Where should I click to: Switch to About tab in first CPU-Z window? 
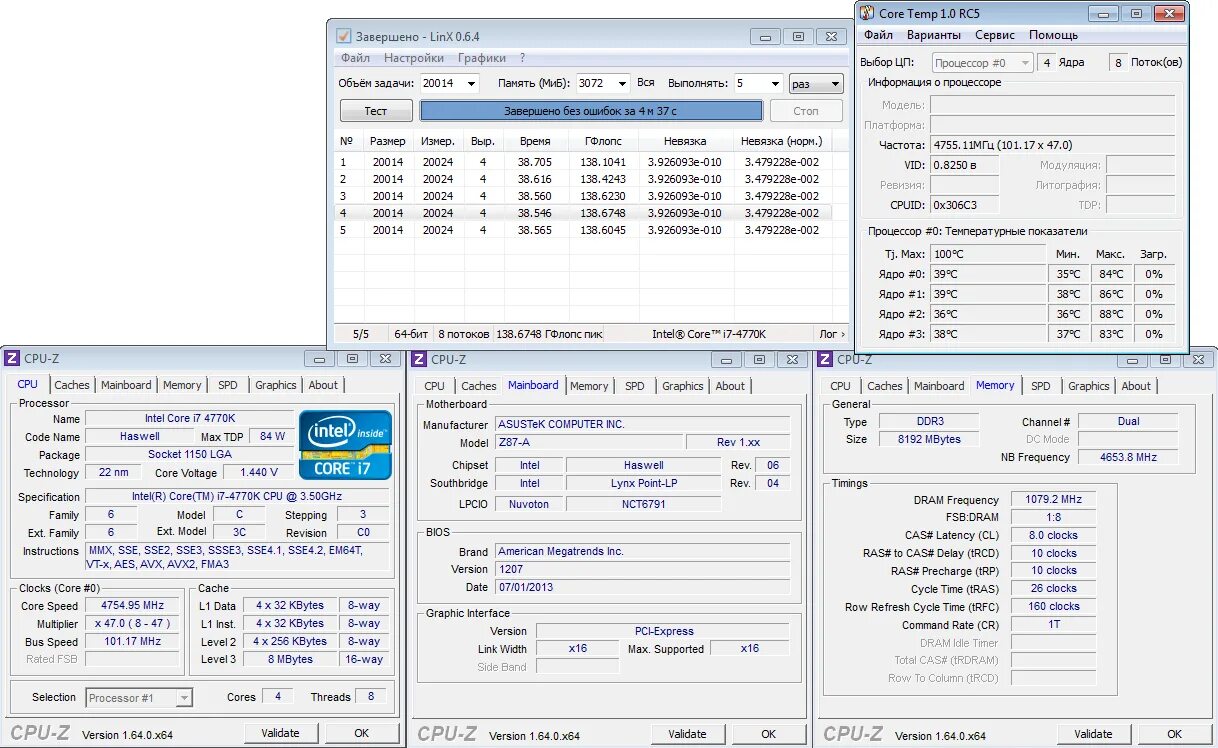(x=323, y=385)
